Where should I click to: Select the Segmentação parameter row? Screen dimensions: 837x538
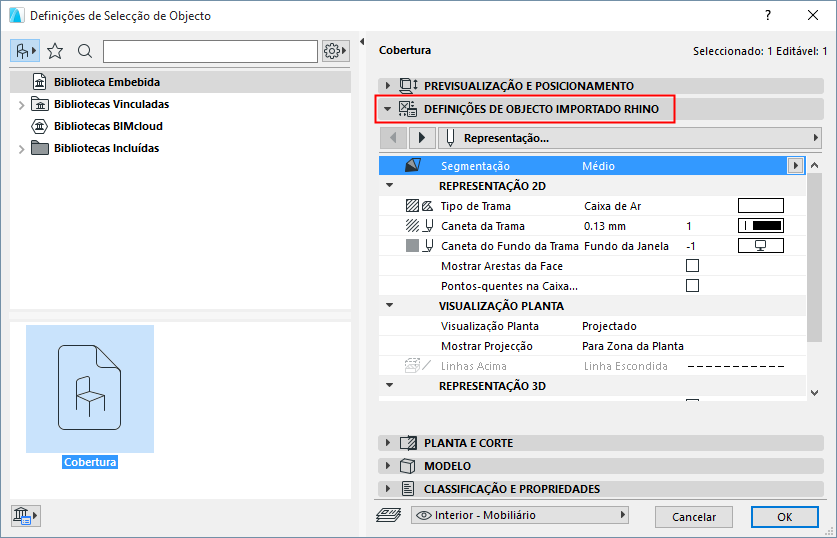click(x=591, y=166)
